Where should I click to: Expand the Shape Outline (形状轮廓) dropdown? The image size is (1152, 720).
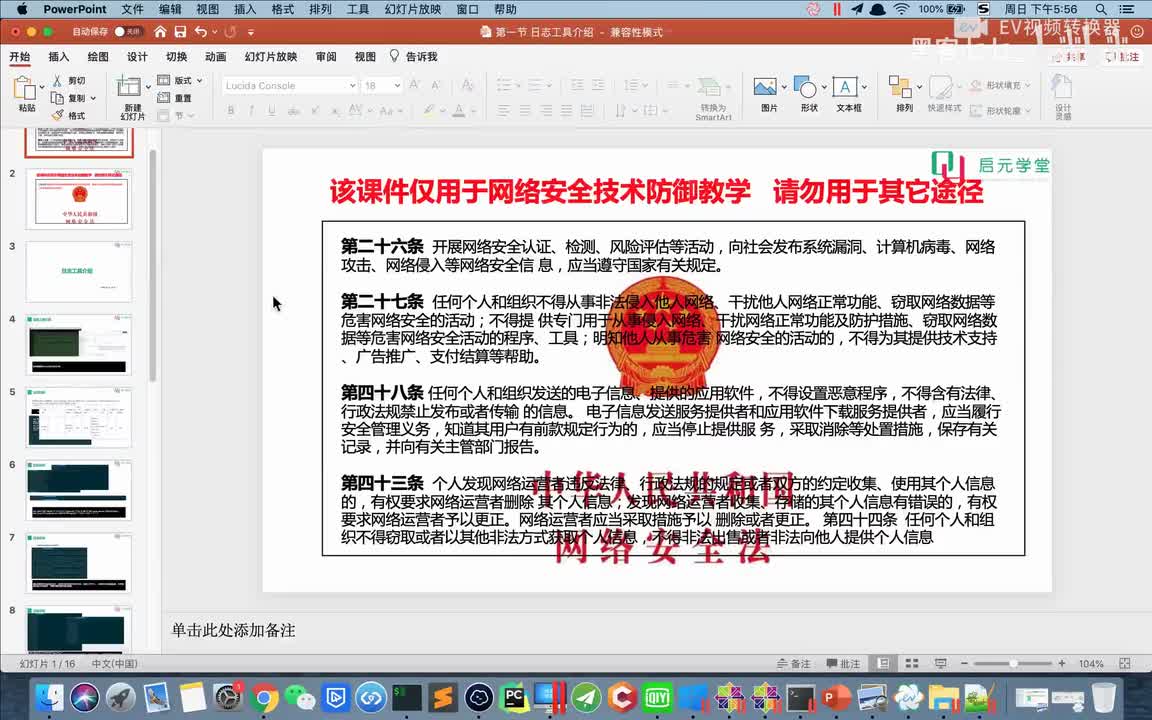pyautogui.click(x=1027, y=111)
